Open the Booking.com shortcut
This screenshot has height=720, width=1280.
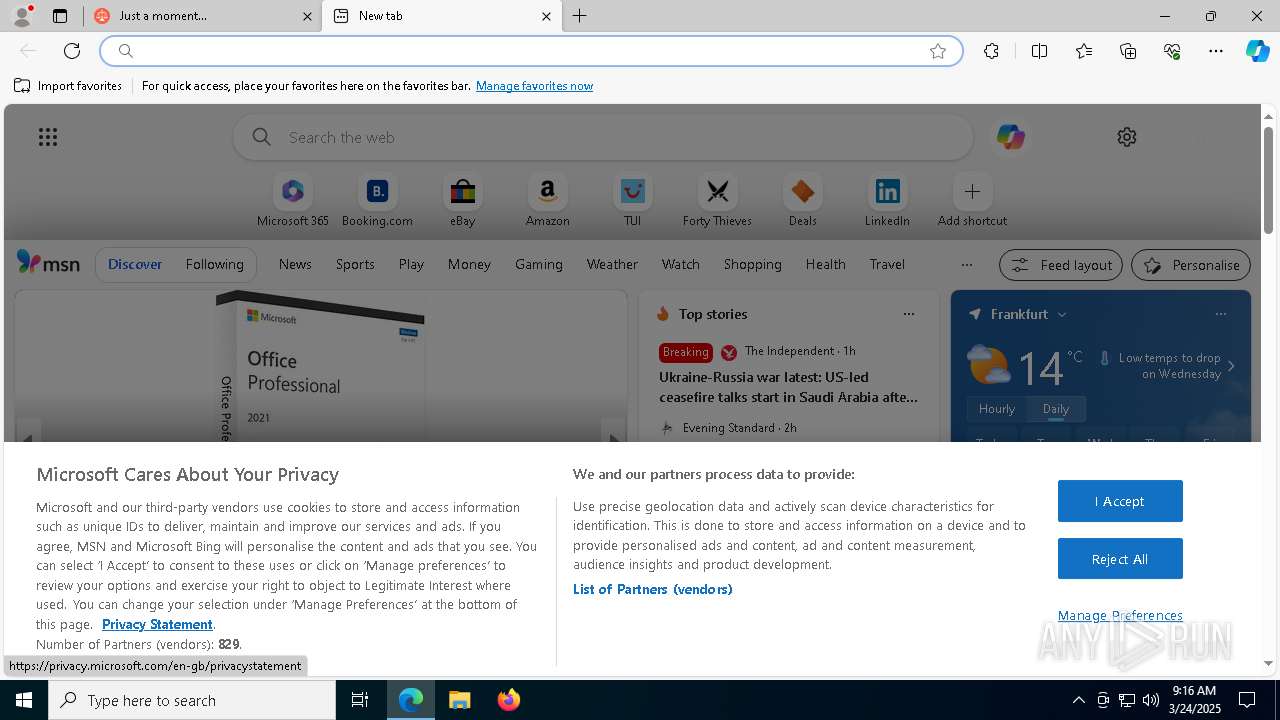tap(377, 201)
